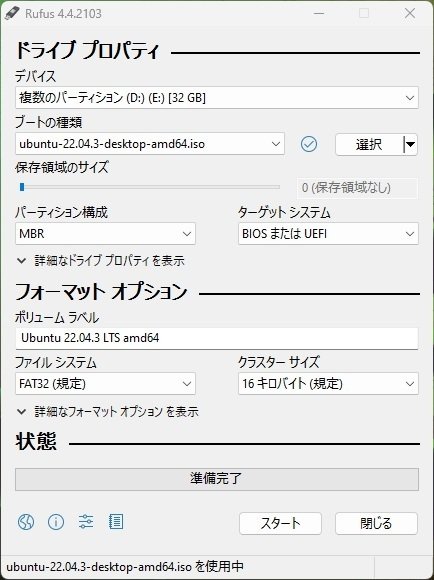Screen dimensions: 434x580
Task: Click the クラスター サイズ label
Action: tap(279, 362)
